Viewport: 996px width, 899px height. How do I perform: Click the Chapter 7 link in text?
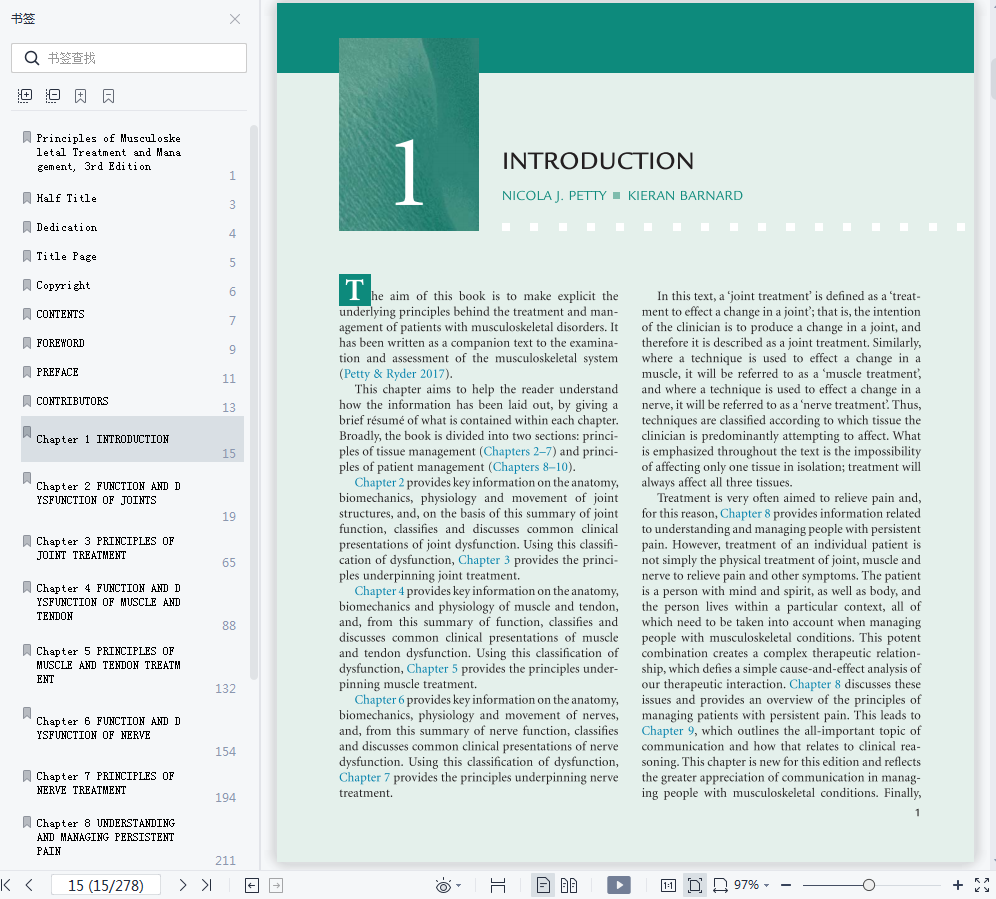click(x=365, y=777)
